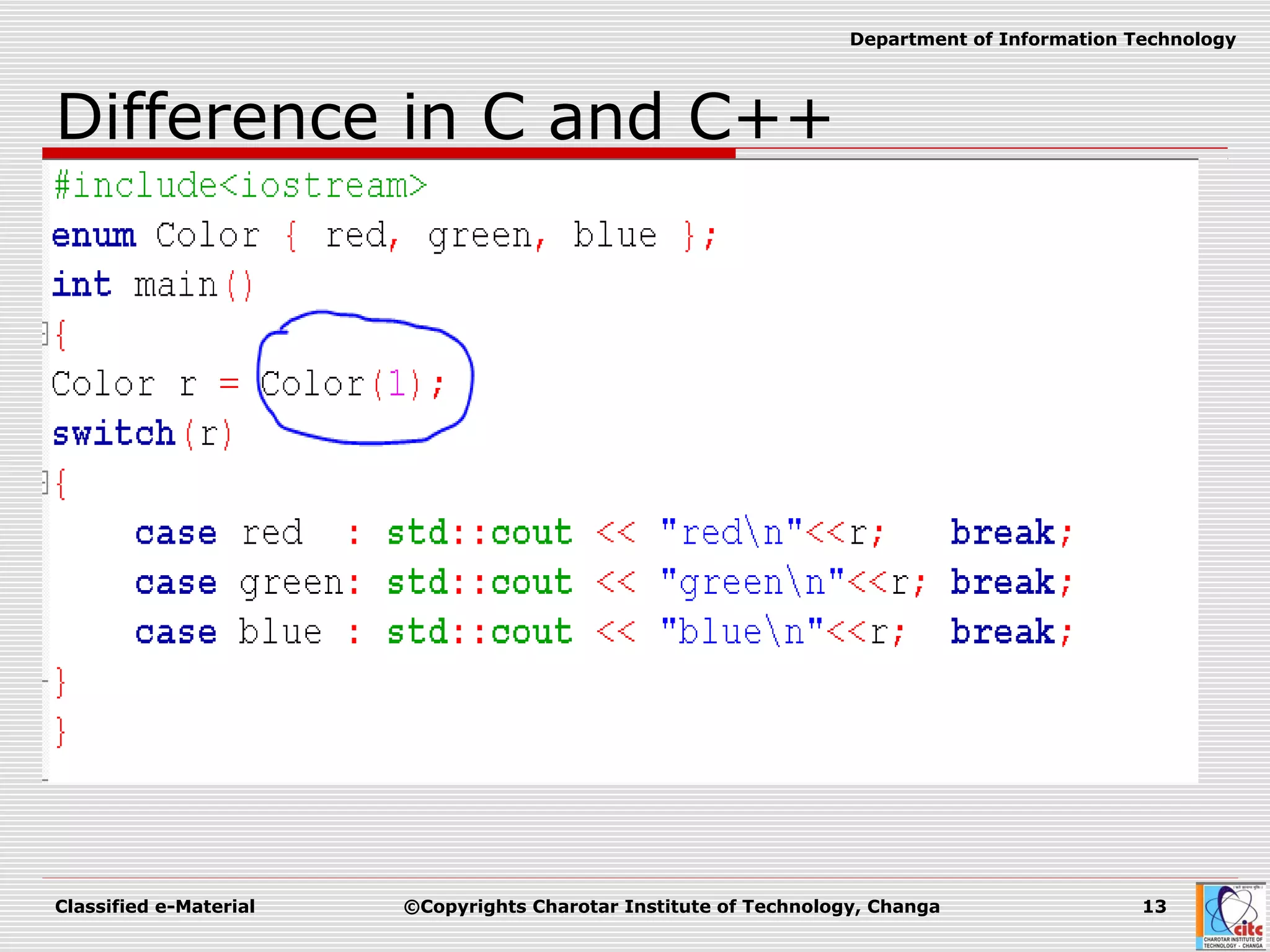Click the break keyword on the case red line
This screenshot has height=952, width=1270.
click(1003, 532)
